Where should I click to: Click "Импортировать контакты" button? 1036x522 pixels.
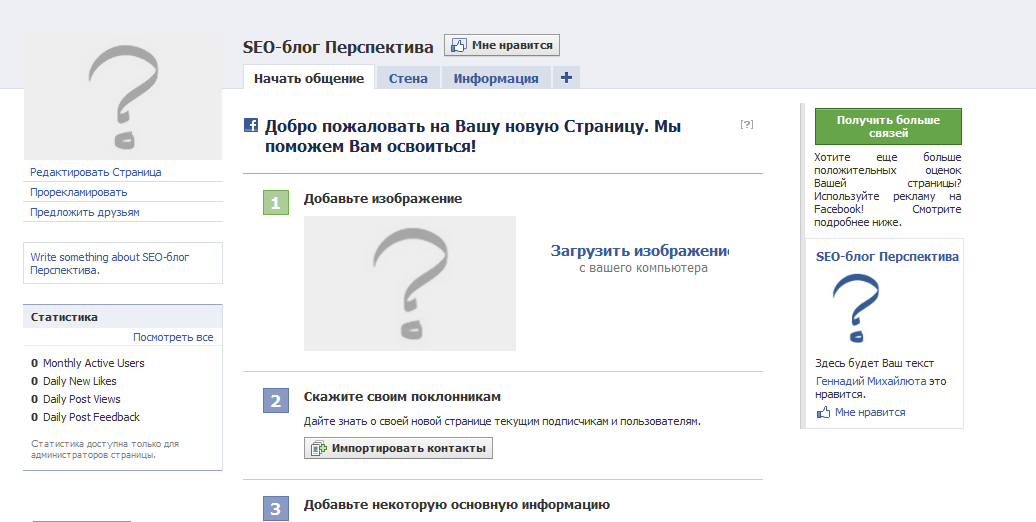point(398,448)
